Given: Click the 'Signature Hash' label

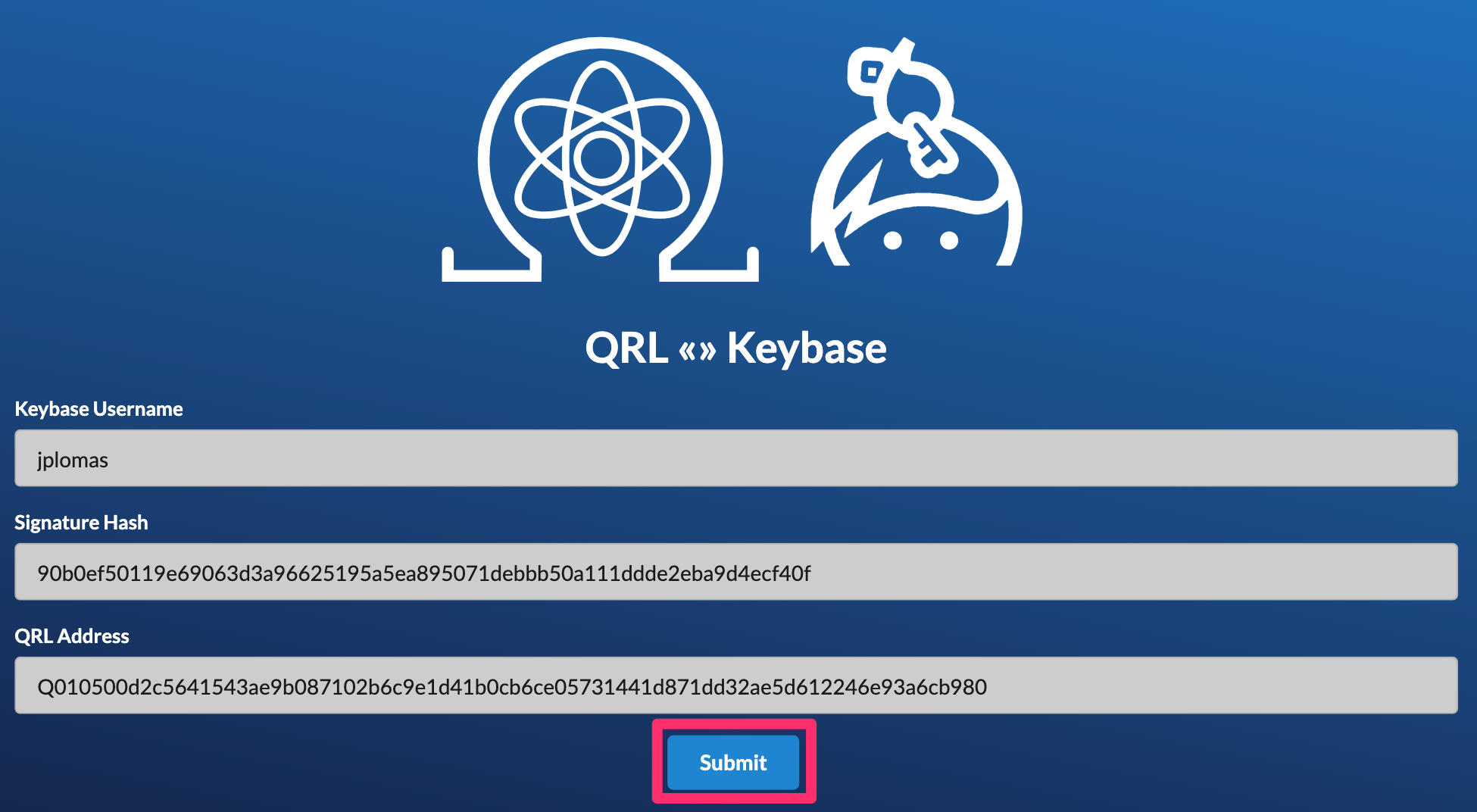Looking at the screenshot, I should point(81,523).
